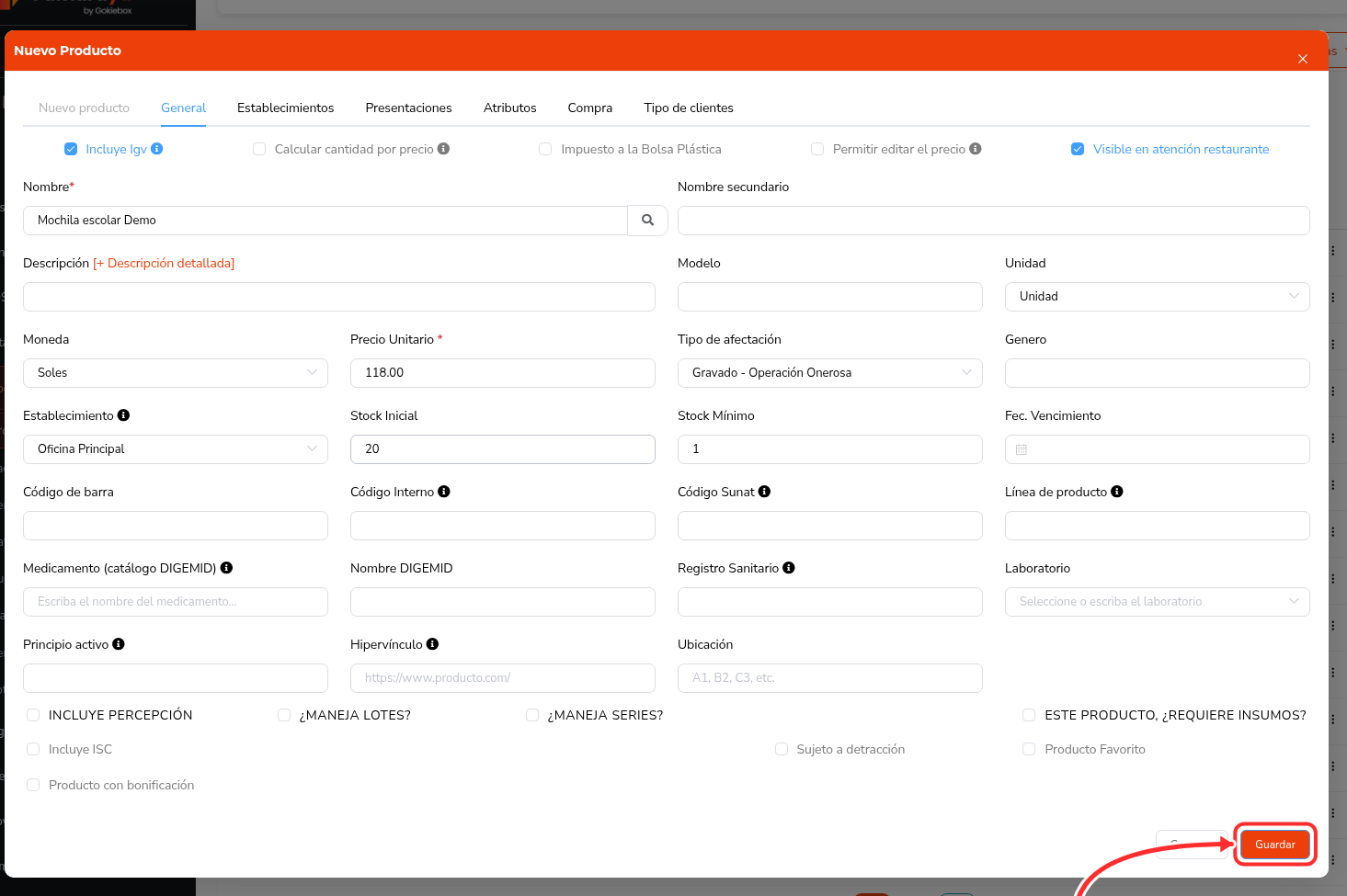
Task: Open Establecimiento dropdown showing Oficina Principal
Action: pos(176,449)
